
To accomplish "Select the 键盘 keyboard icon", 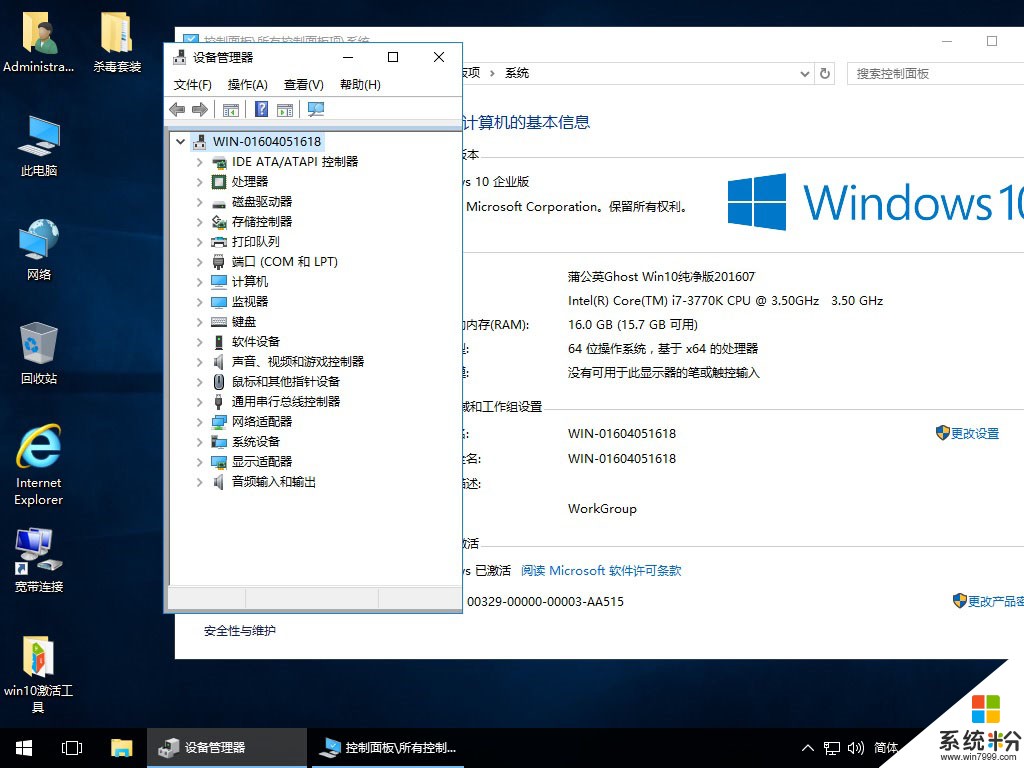I will coord(219,322).
